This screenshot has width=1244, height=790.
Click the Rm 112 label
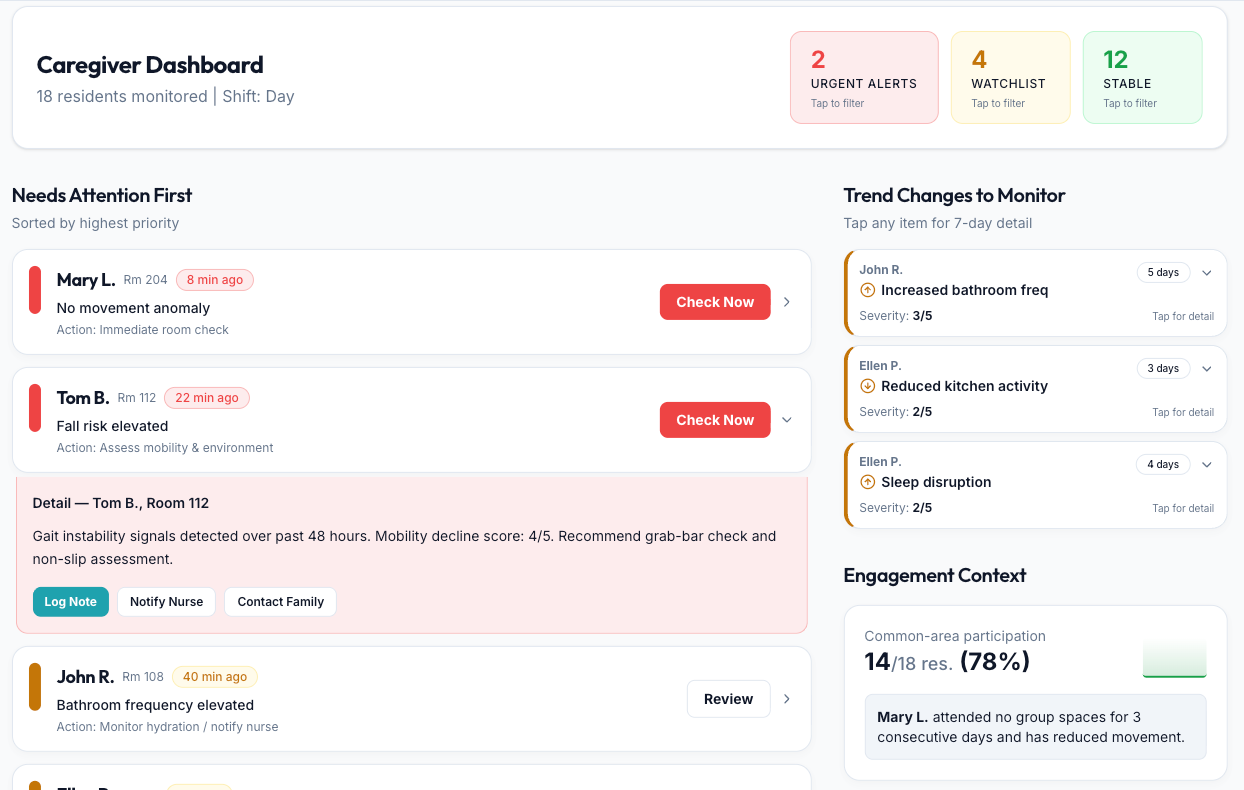(x=137, y=398)
